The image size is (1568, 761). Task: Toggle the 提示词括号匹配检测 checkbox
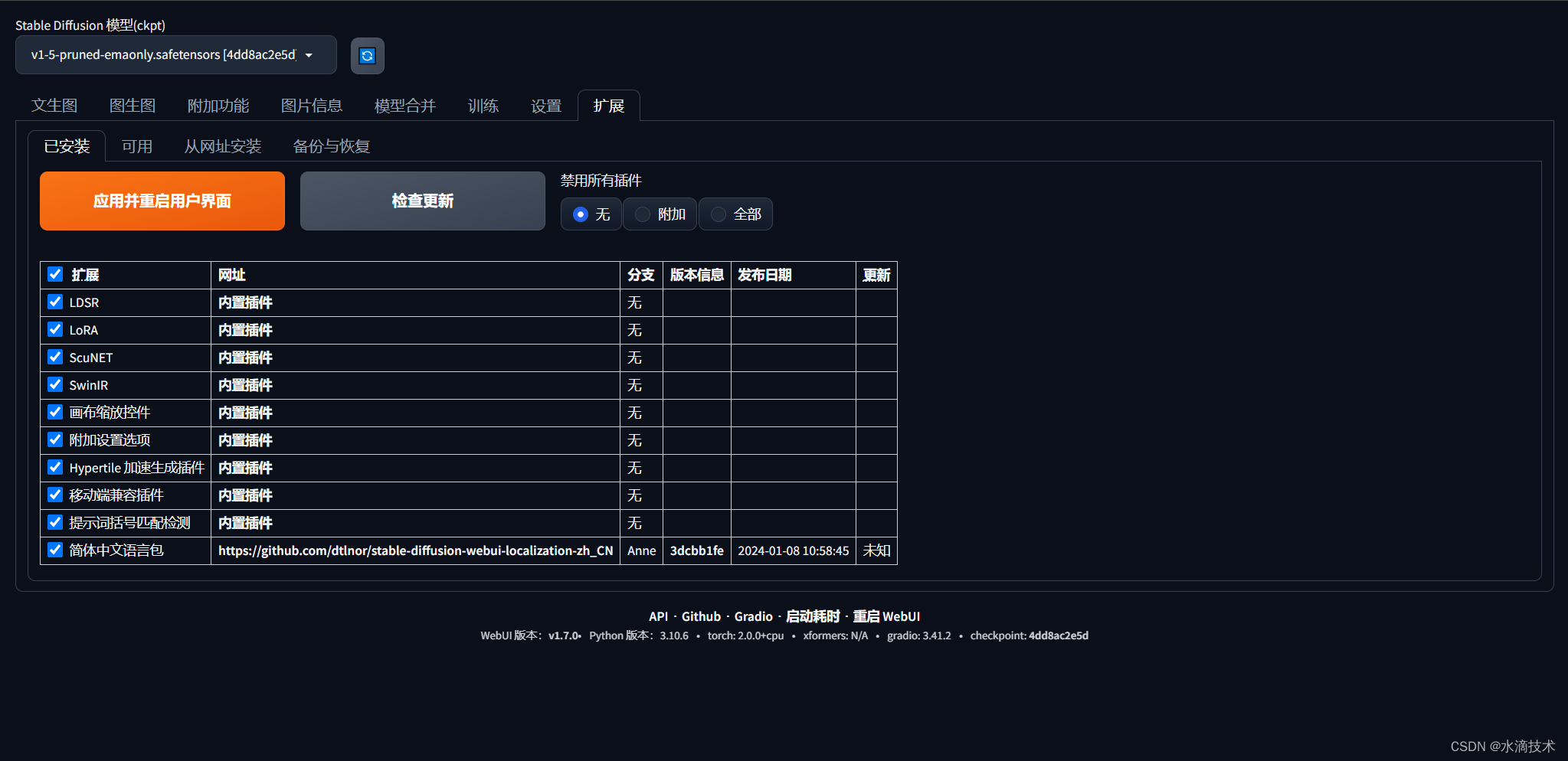tap(55, 522)
